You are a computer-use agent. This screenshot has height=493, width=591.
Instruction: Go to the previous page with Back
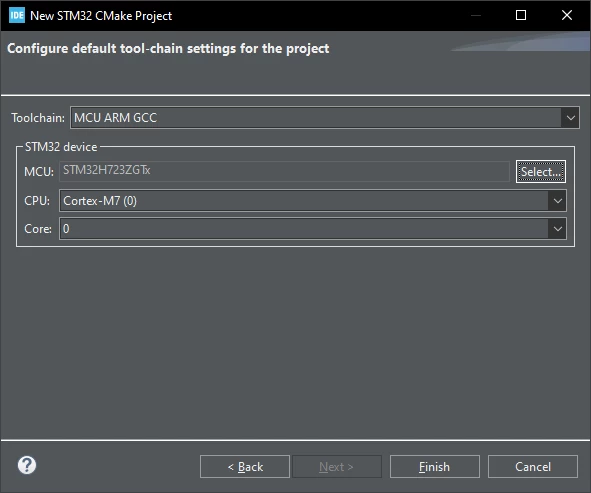click(245, 467)
